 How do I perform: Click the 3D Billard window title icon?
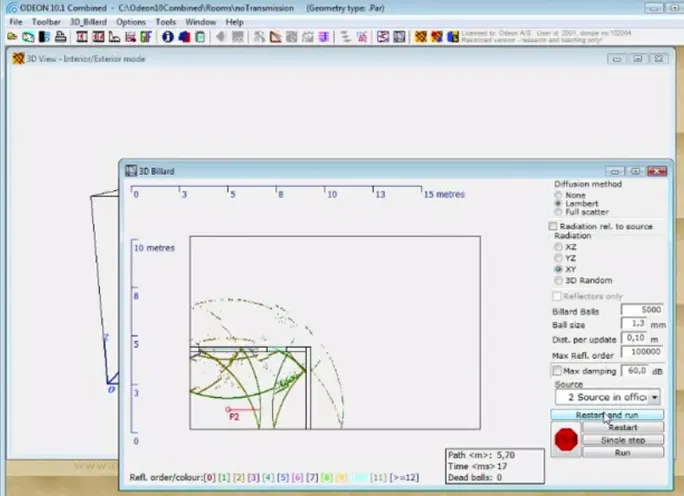[131, 171]
